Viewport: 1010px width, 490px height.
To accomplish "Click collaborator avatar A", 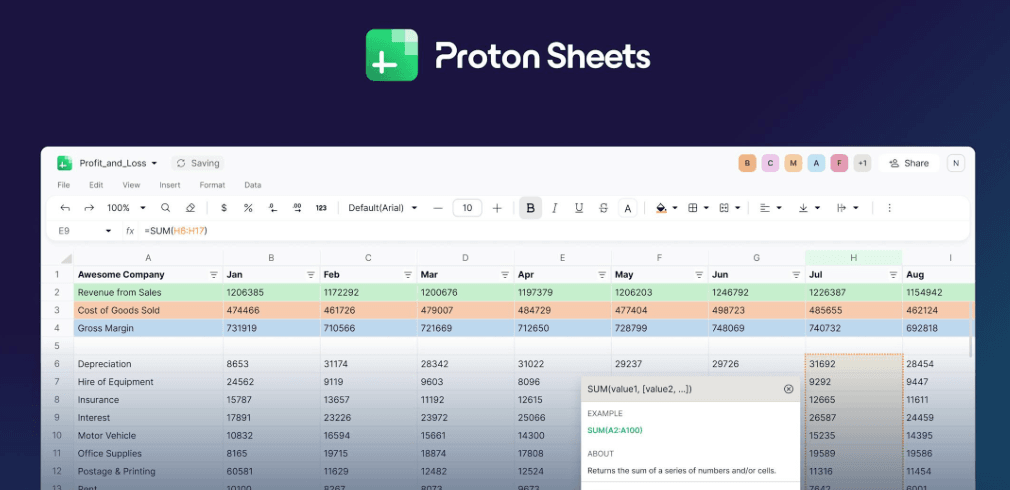I will pos(816,164).
